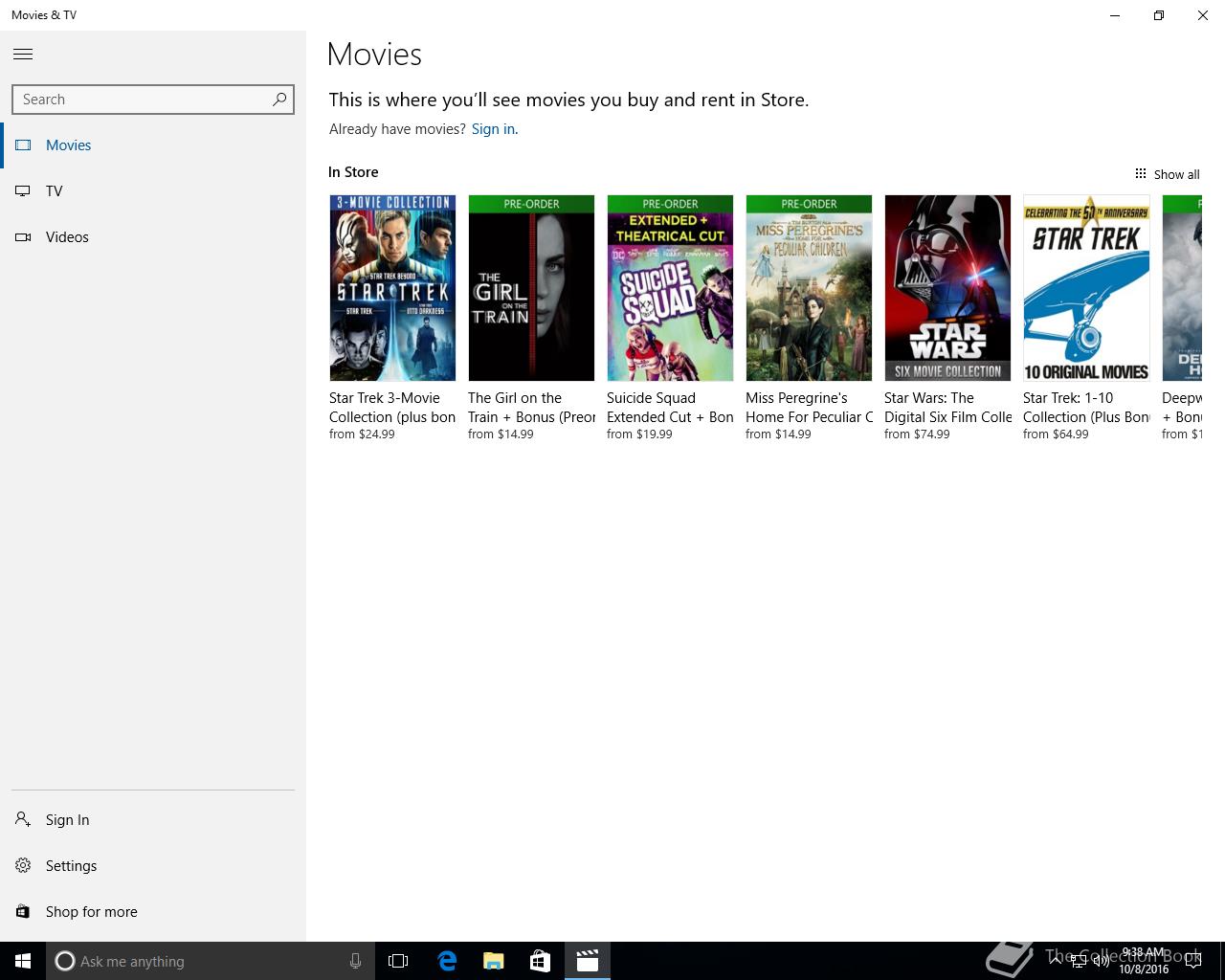Click the Star Trek 3-Movie Collection title

392,408
